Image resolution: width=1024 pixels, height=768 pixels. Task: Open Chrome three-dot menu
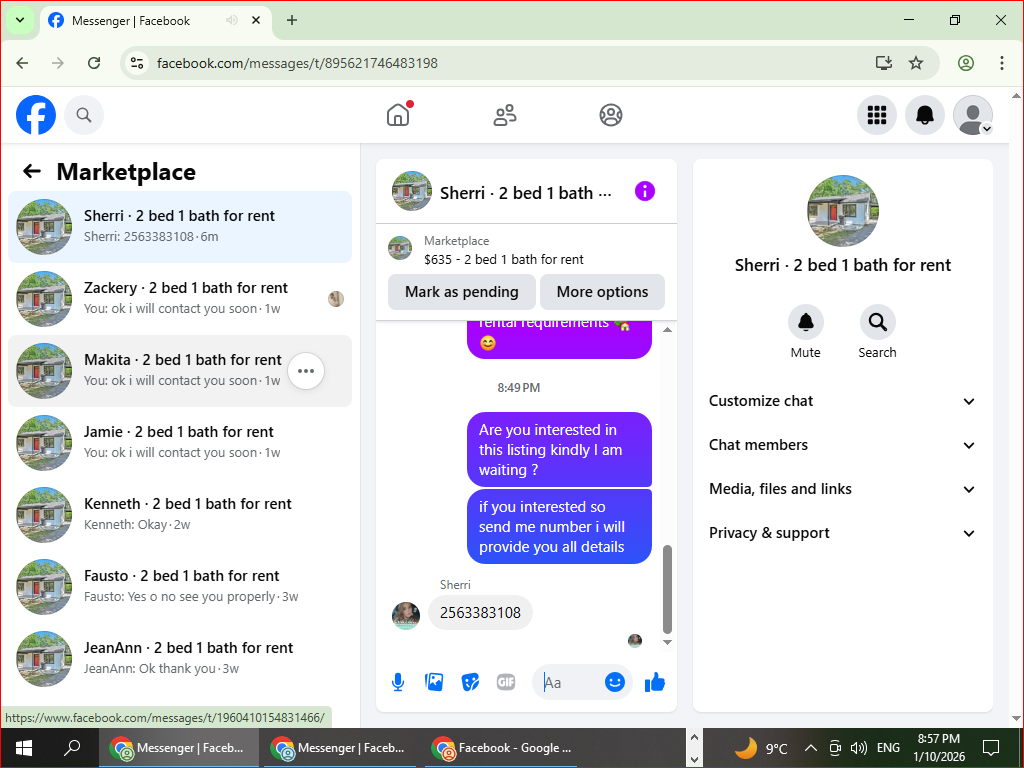[x=1002, y=63]
